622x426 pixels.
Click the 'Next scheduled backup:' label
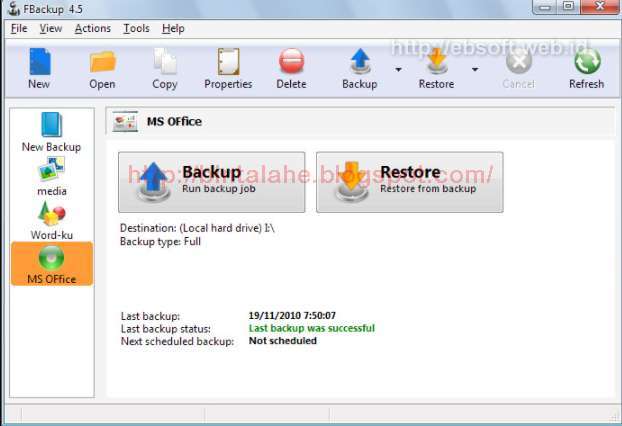177,341
